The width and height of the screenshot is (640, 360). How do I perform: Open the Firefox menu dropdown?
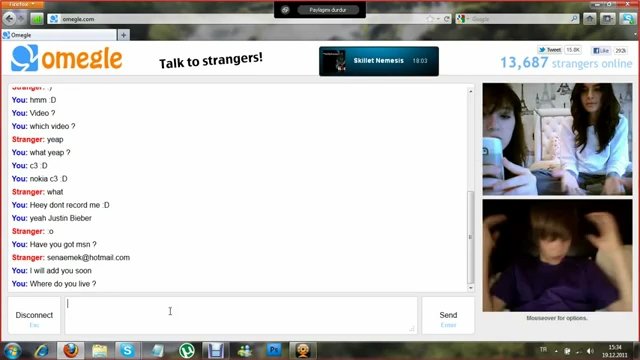[x=22, y=4]
